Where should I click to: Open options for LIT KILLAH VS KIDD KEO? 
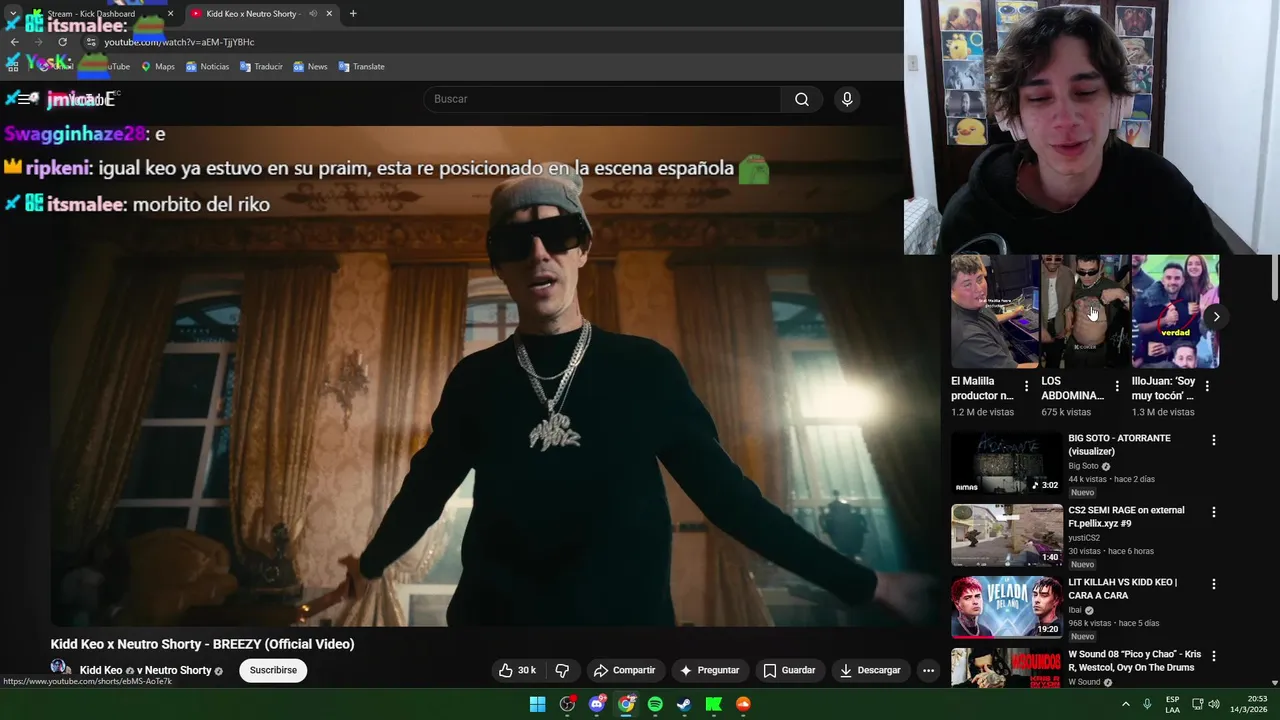(x=1214, y=584)
